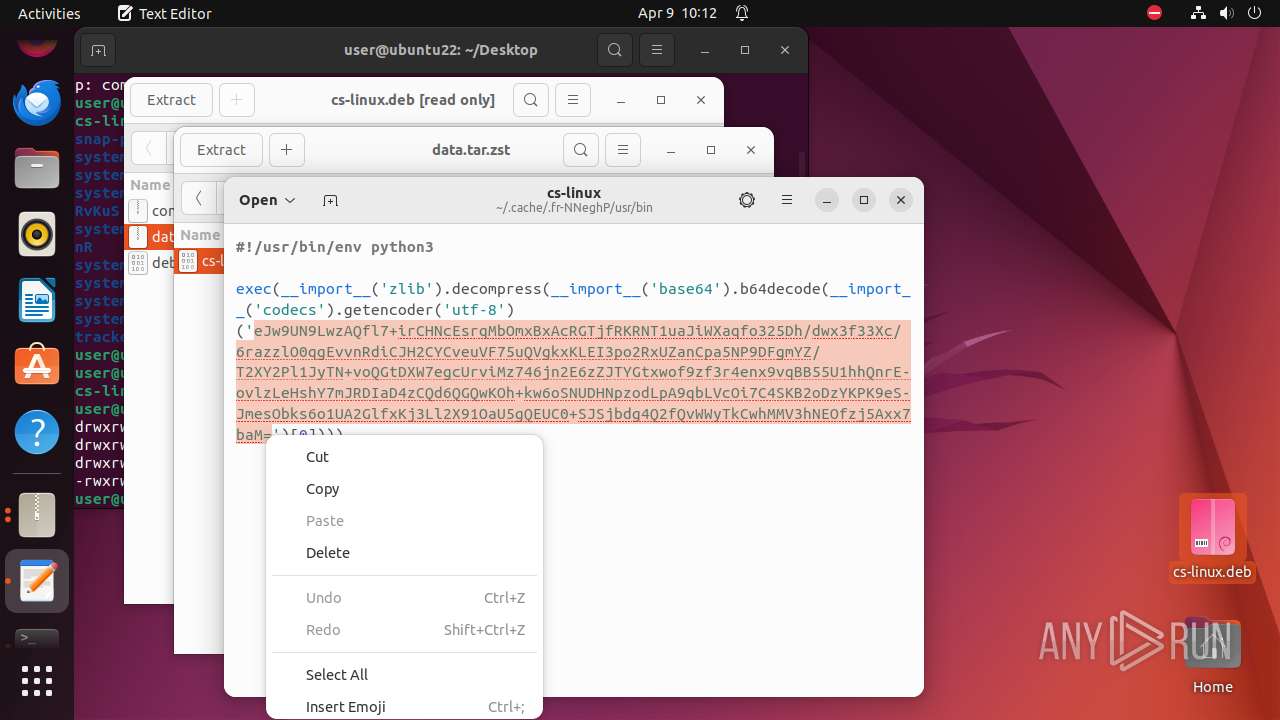The width and height of the screenshot is (1280, 720).
Task: Create new tab icon in Text Editor header
Action: pos(330,200)
